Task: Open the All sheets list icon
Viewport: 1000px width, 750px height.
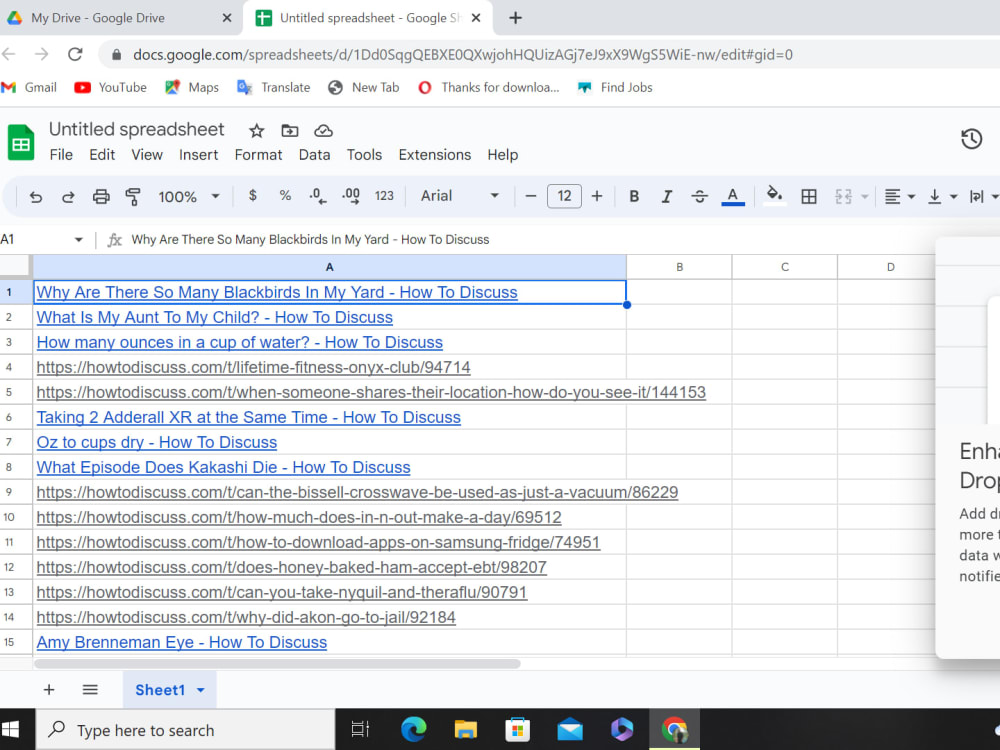Action: [90, 689]
